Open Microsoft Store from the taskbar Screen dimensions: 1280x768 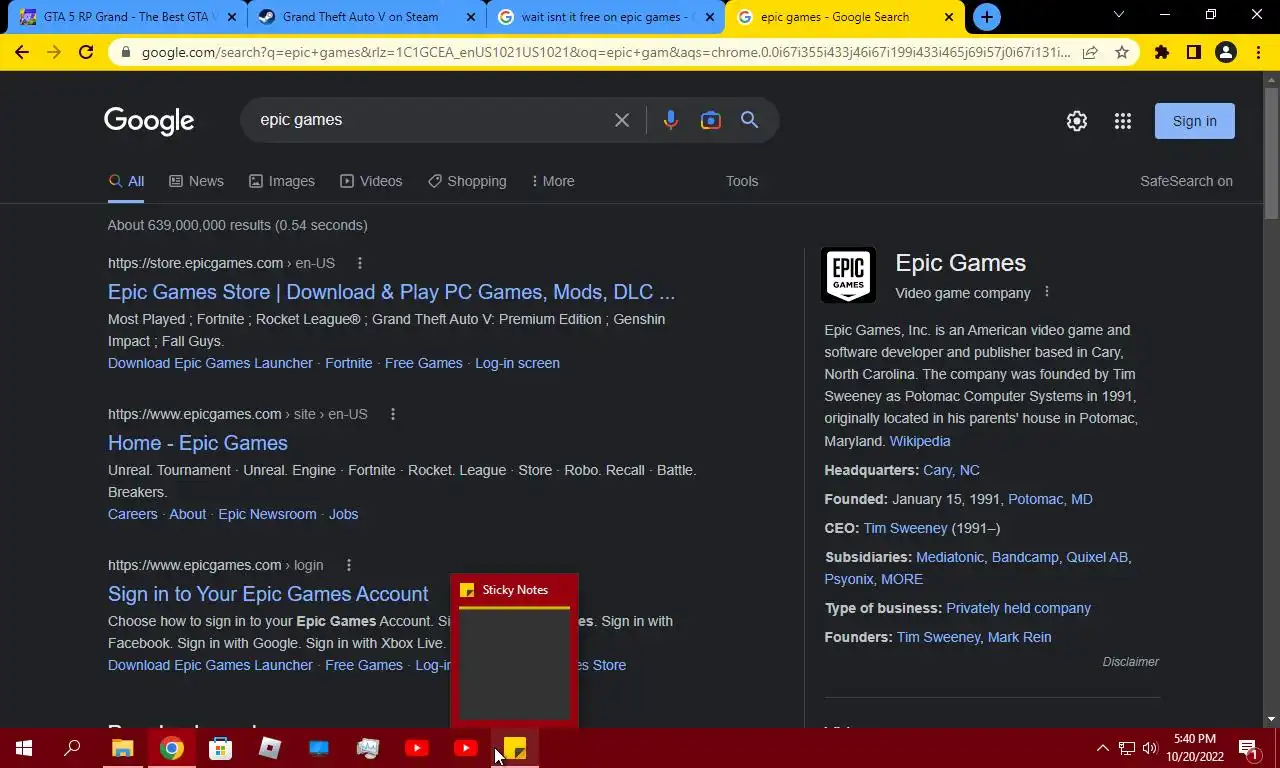pos(220,748)
